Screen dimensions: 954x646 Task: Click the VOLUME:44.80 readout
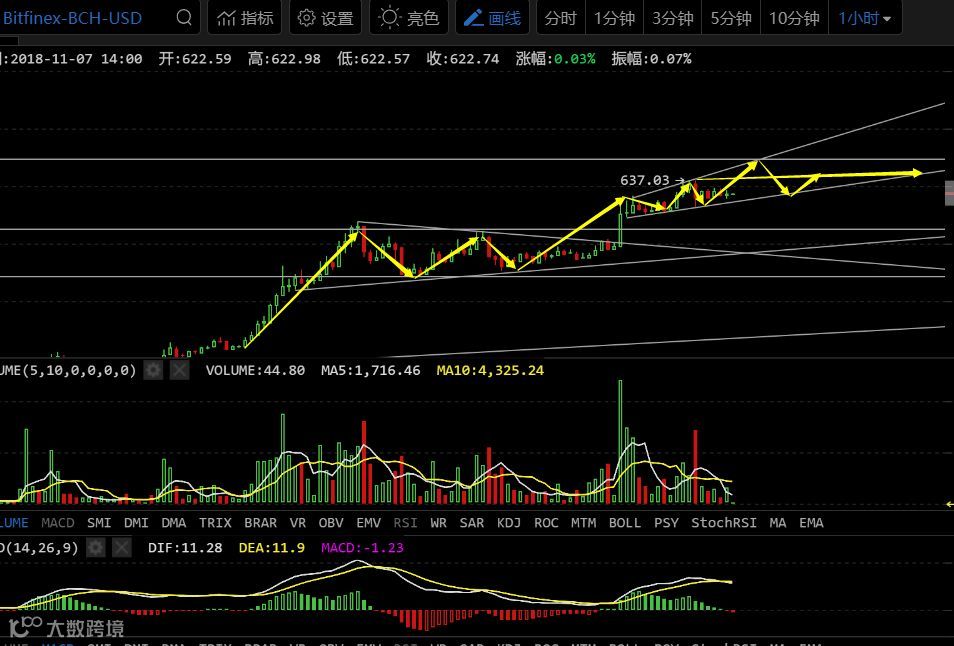(256, 370)
